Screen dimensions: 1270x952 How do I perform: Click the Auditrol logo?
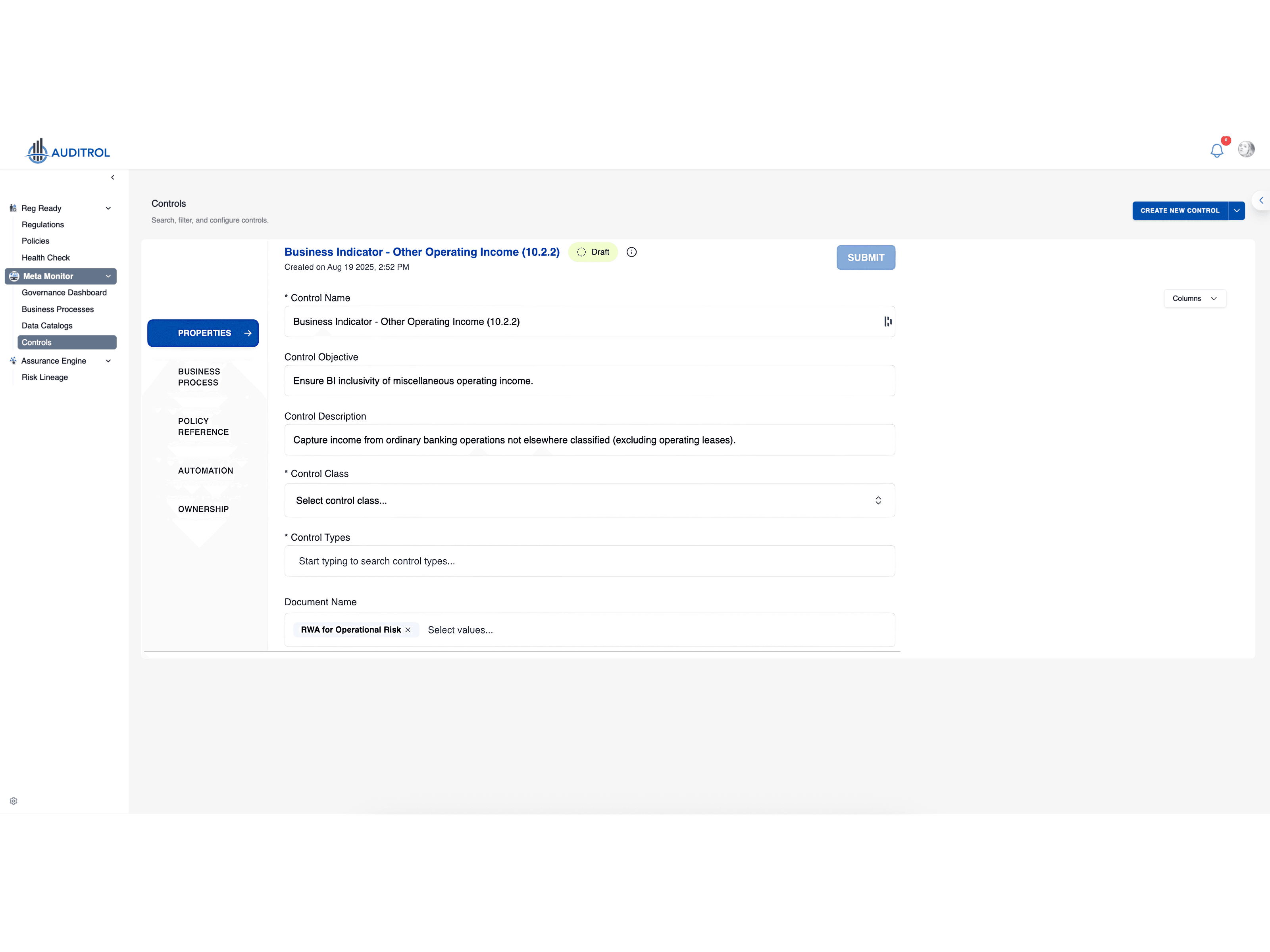point(68,152)
